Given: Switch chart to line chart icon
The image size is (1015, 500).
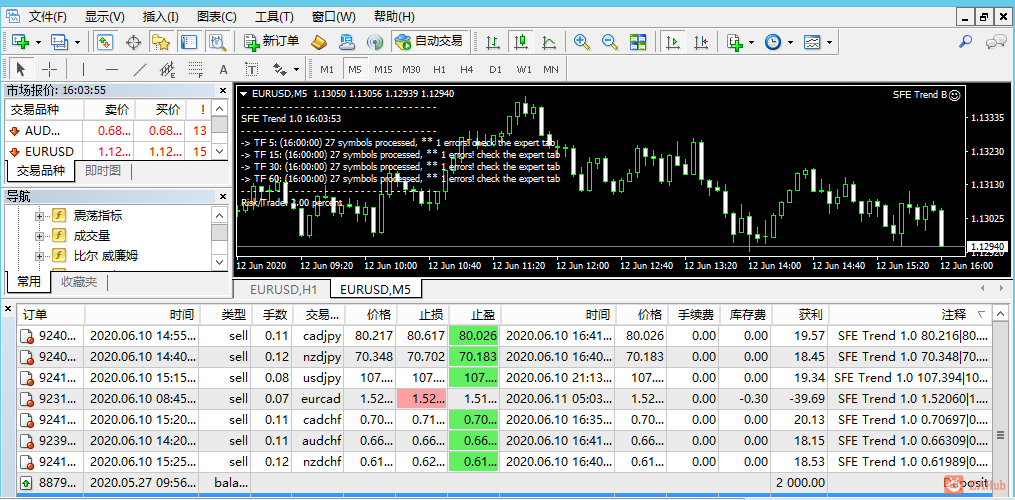Looking at the screenshot, I should (x=549, y=42).
